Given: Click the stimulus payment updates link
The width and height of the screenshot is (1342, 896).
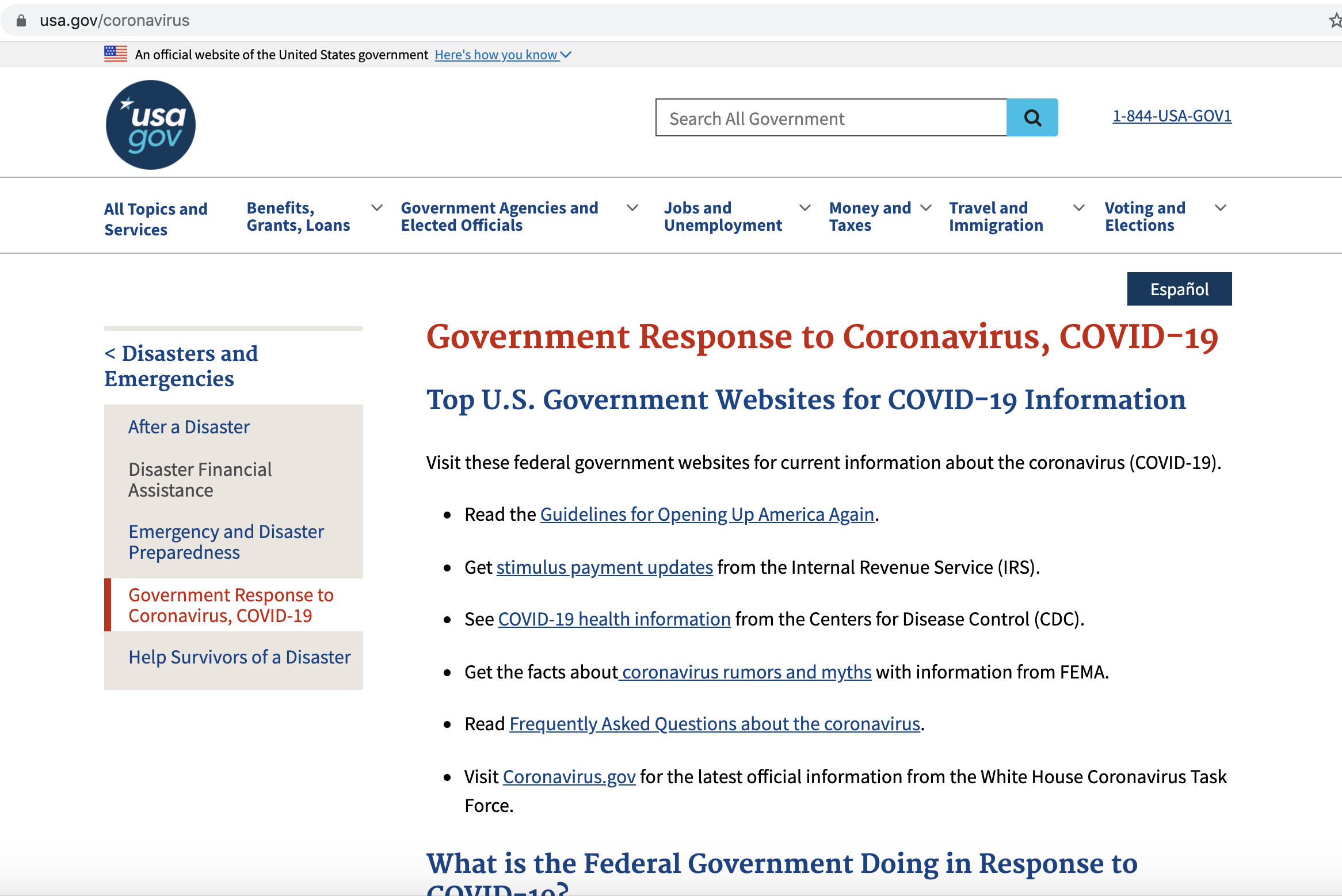Looking at the screenshot, I should point(604,567).
